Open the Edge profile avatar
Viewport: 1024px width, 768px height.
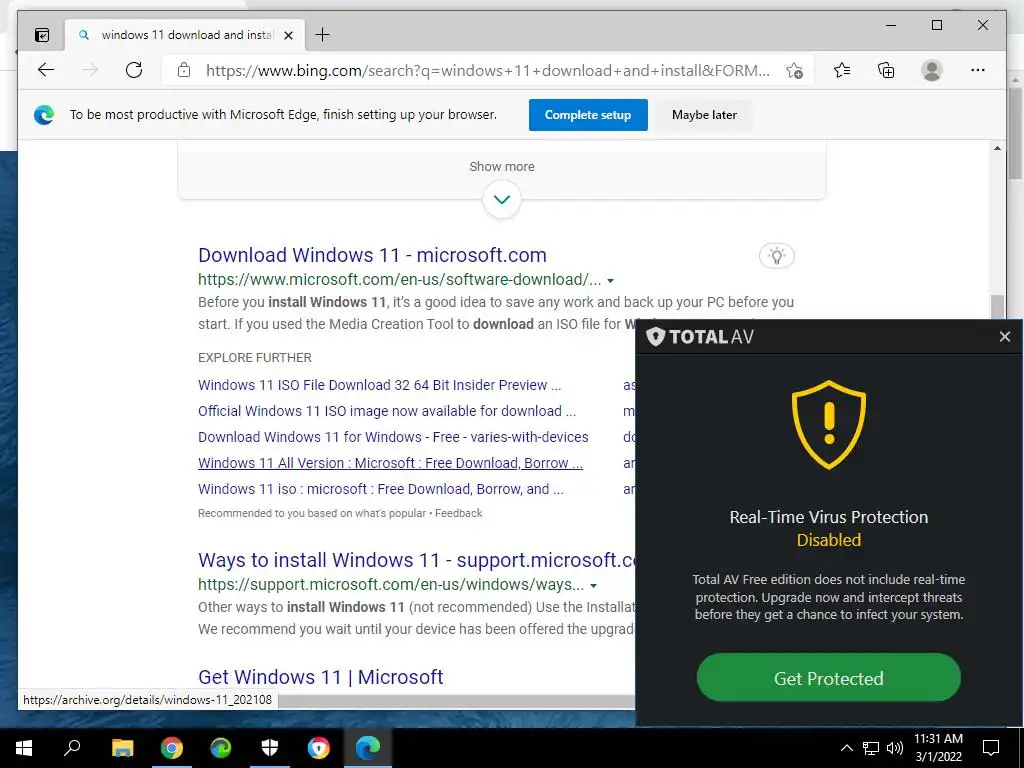pyautogui.click(x=932, y=70)
